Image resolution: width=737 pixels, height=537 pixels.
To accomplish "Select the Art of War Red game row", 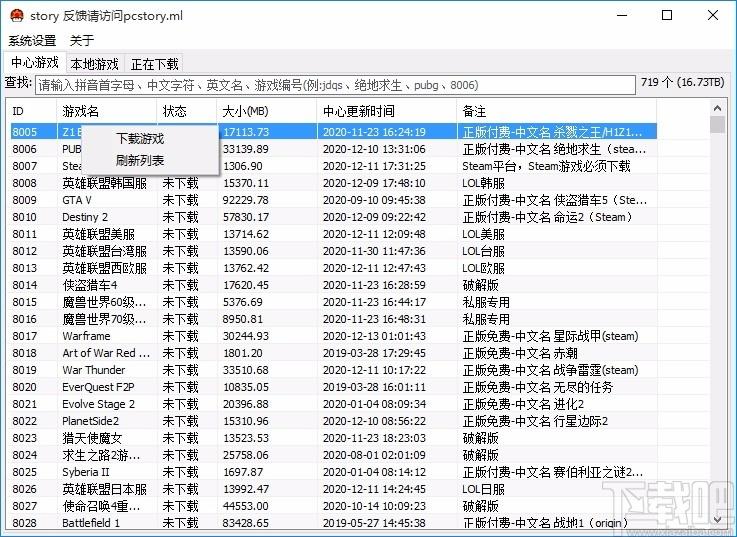I will 333,353.
